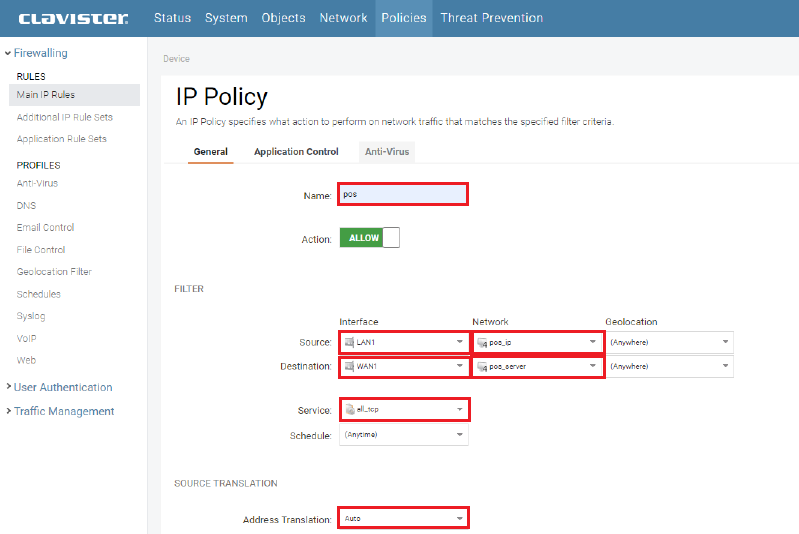Click the LAN1 interface icon in Source
This screenshot has height=534, width=799.
pyautogui.click(x=349, y=342)
